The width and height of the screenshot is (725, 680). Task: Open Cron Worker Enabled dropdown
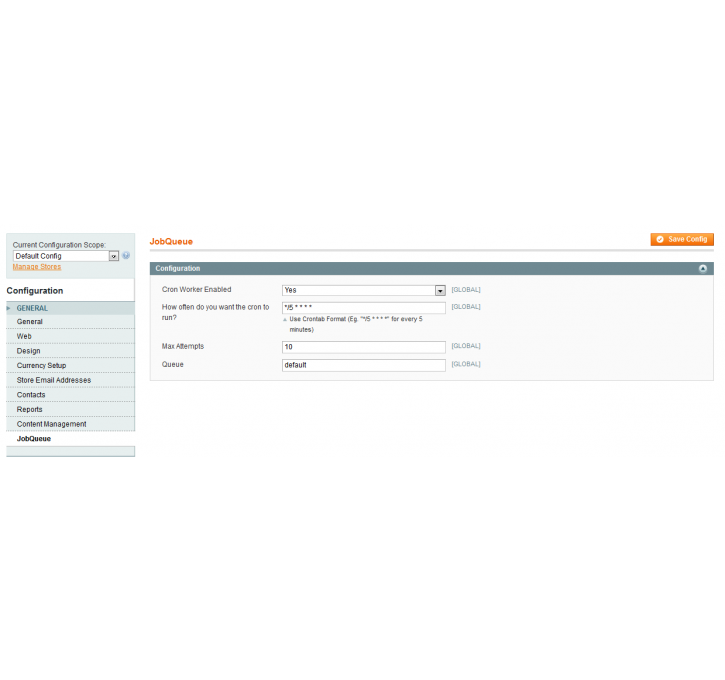[364, 290]
